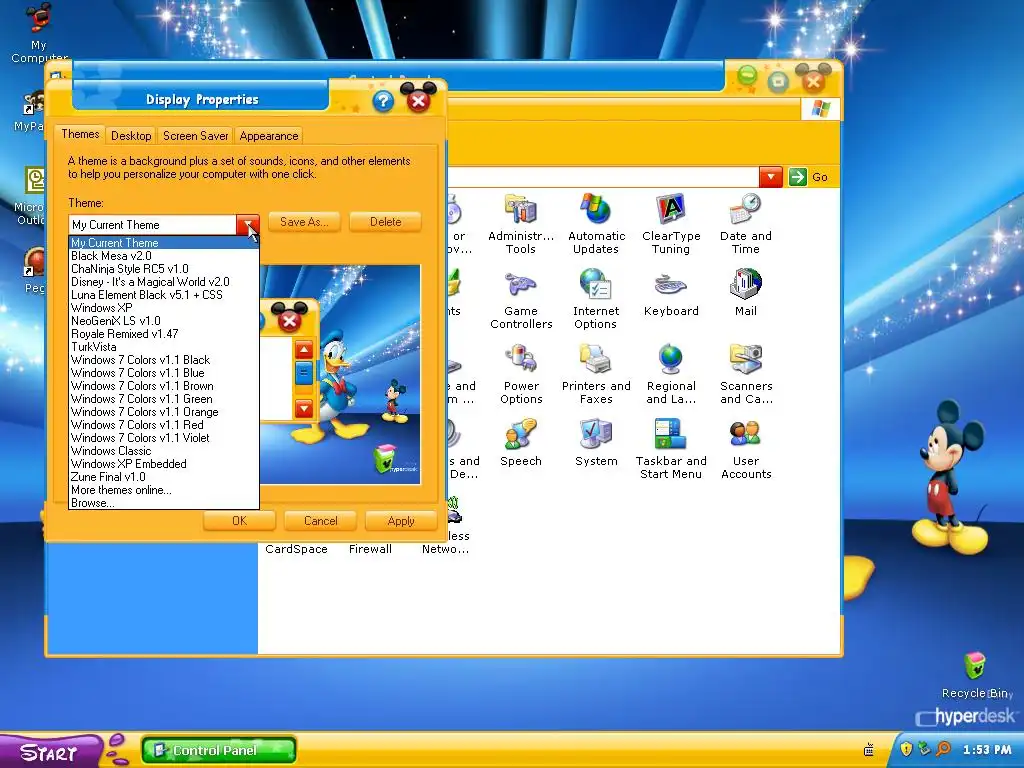Select Windows 7 Colors v1.1 Green

tap(164, 399)
